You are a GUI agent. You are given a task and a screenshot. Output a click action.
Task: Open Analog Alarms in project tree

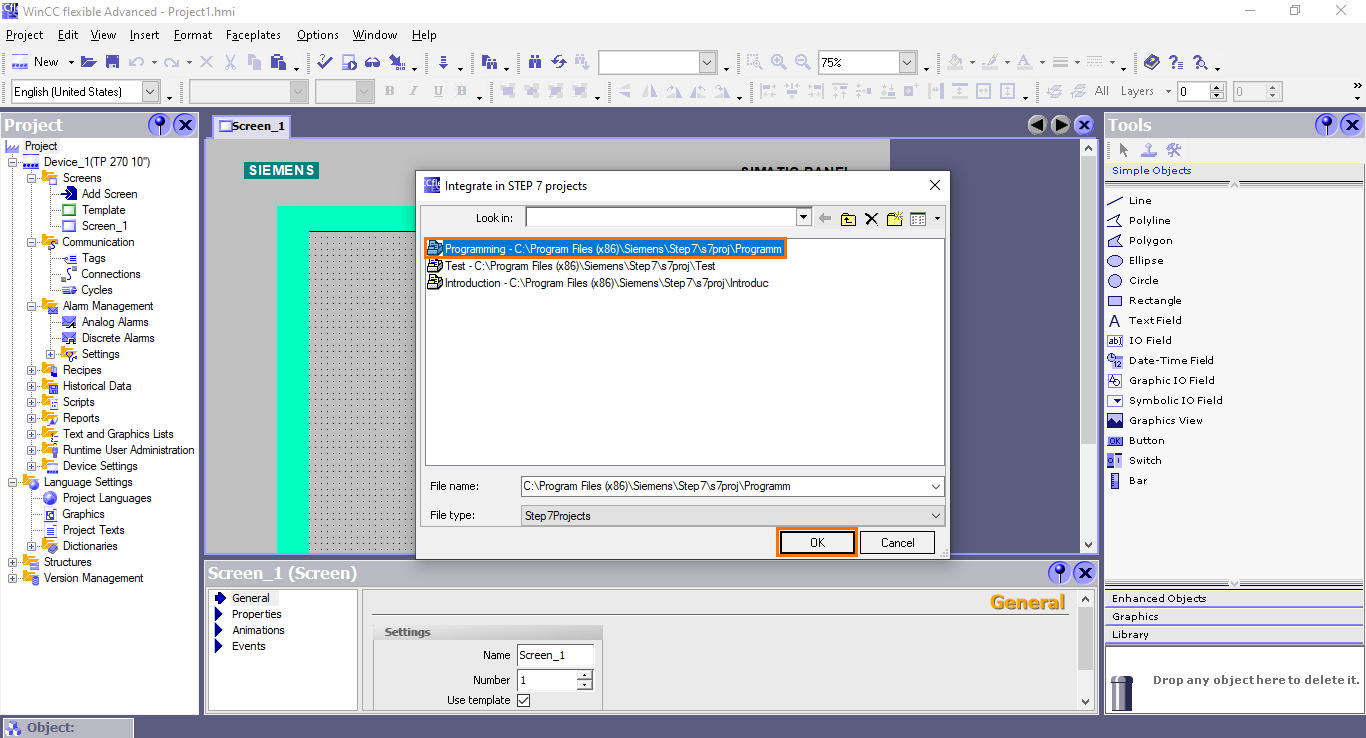pos(115,322)
